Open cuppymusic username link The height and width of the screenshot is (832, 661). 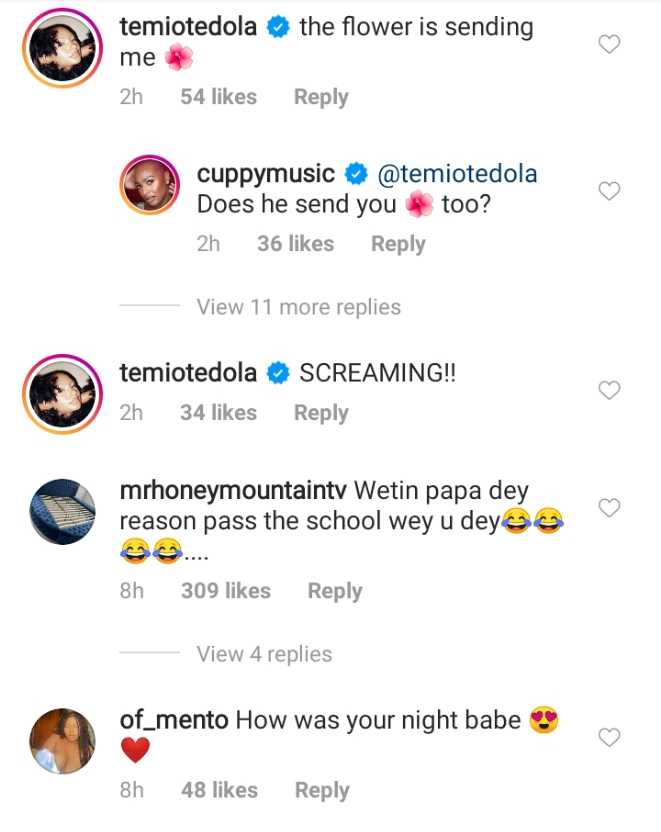point(266,174)
